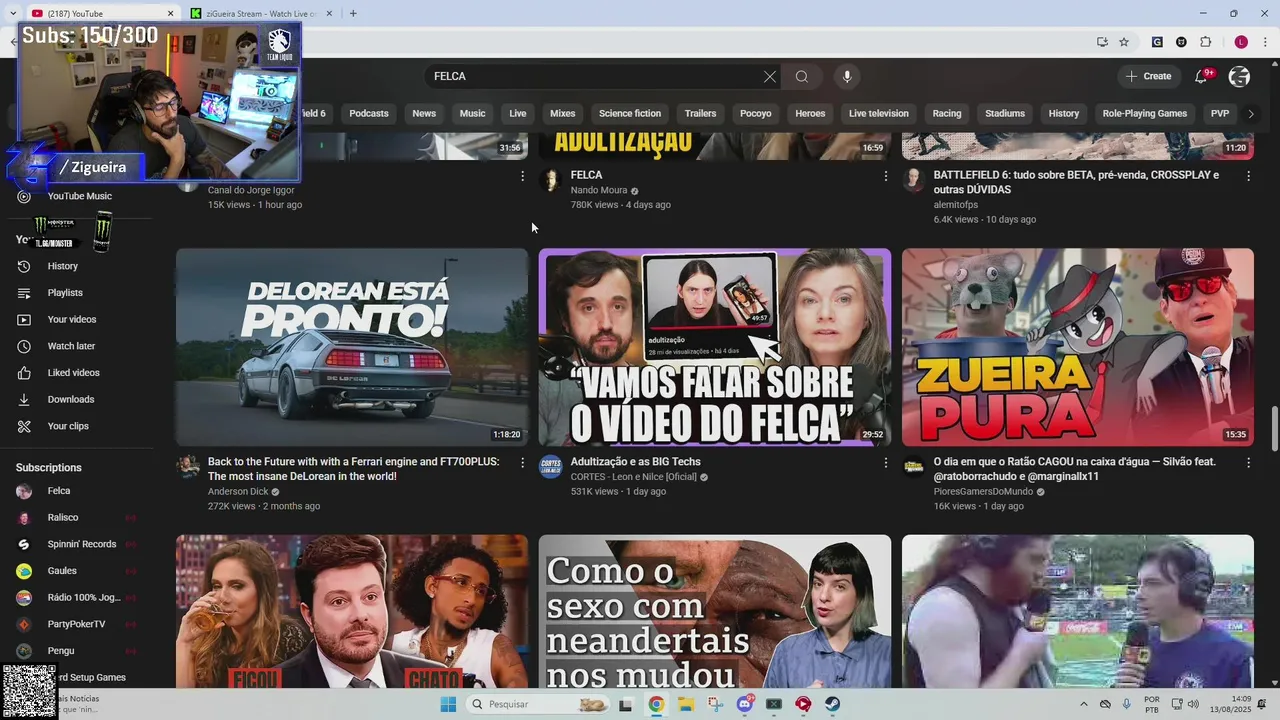Open options menu for Adultização e as BIG Techs
This screenshot has width=1280, height=720.
tap(885, 463)
